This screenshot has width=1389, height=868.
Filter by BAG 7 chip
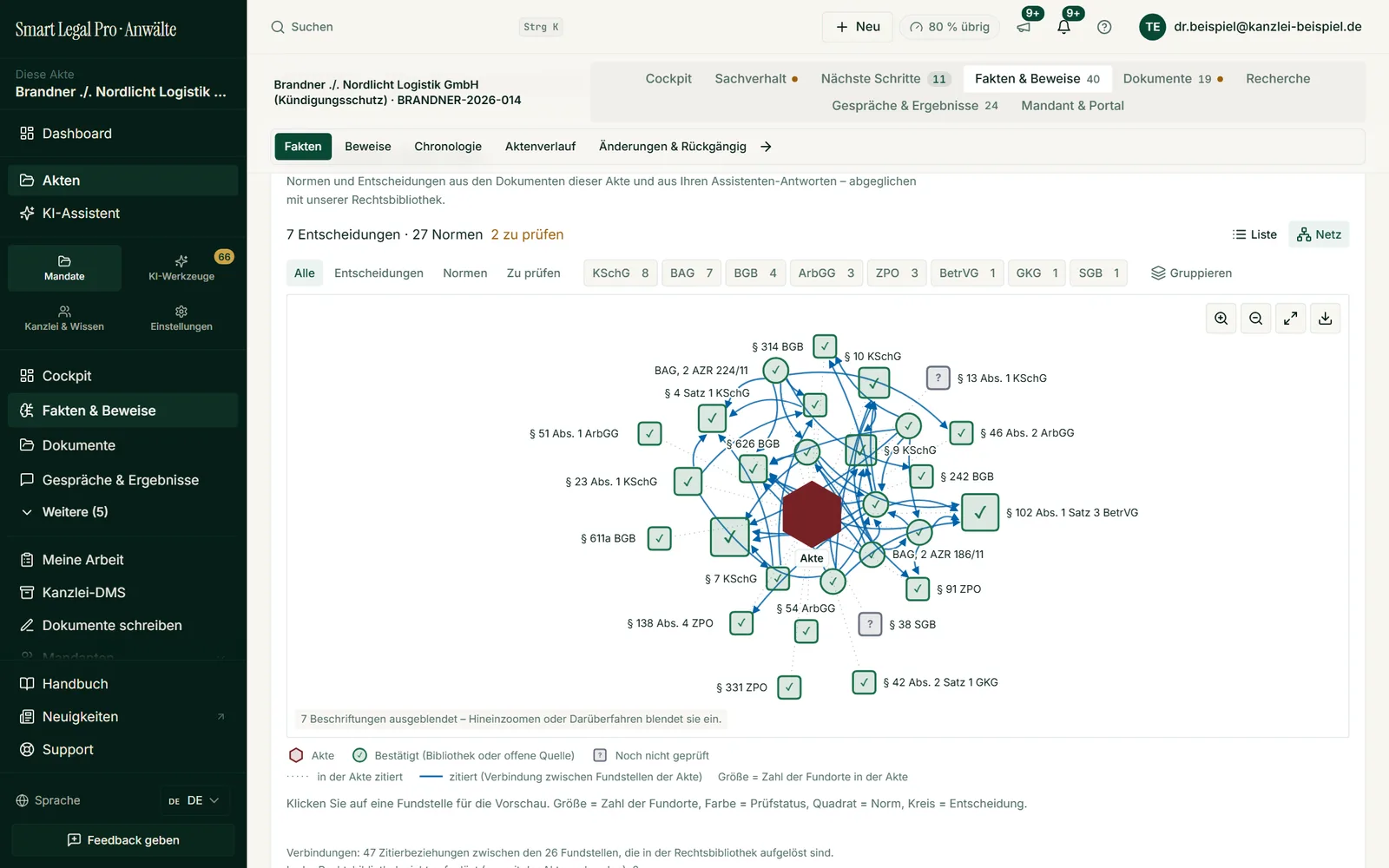pyautogui.click(x=692, y=273)
